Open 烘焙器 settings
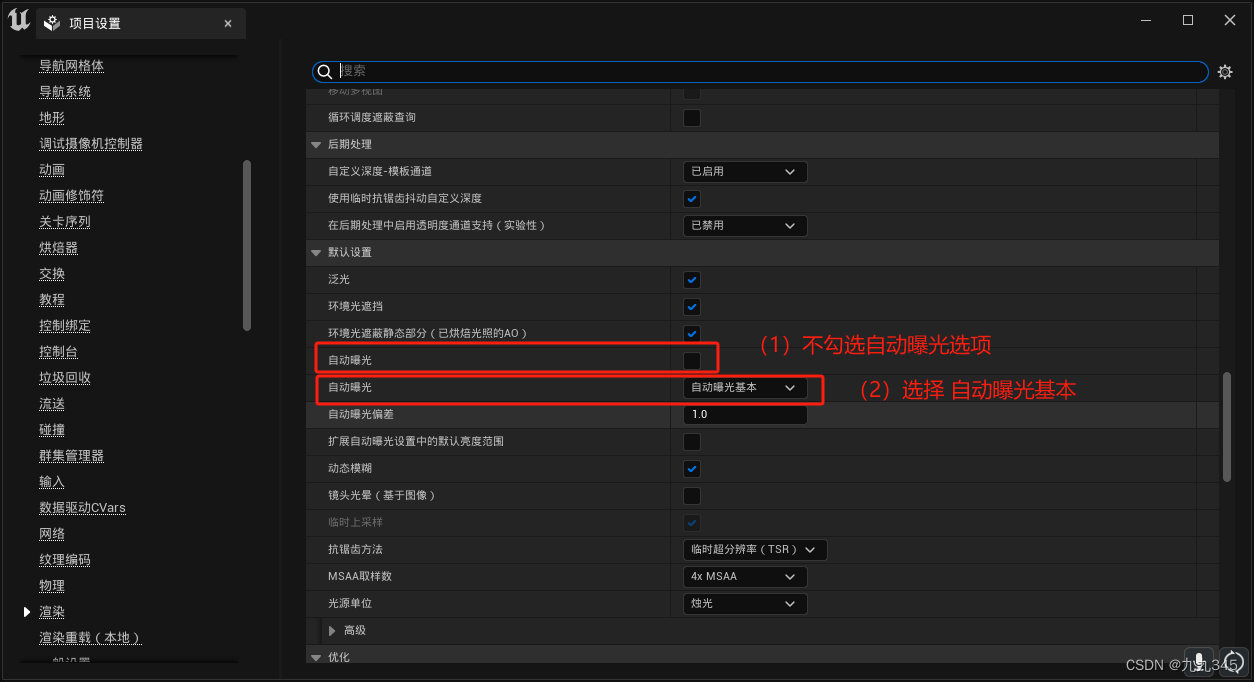 [58, 248]
